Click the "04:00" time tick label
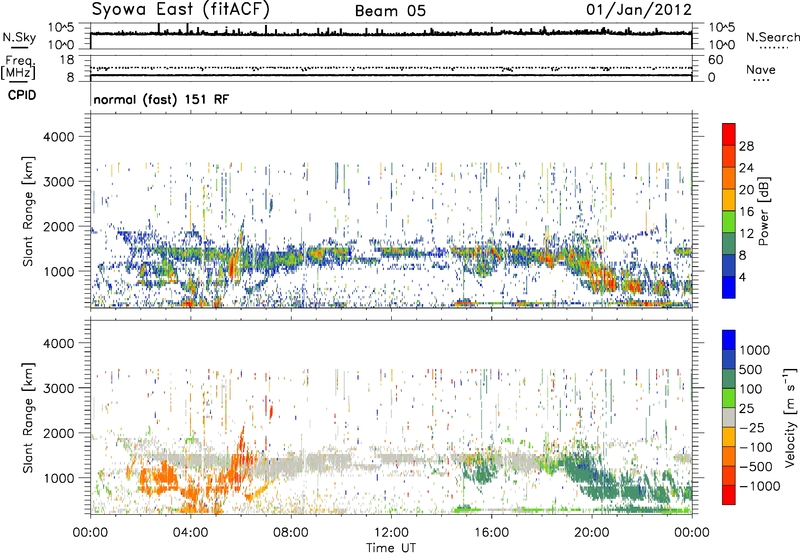 click(x=190, y=533)
